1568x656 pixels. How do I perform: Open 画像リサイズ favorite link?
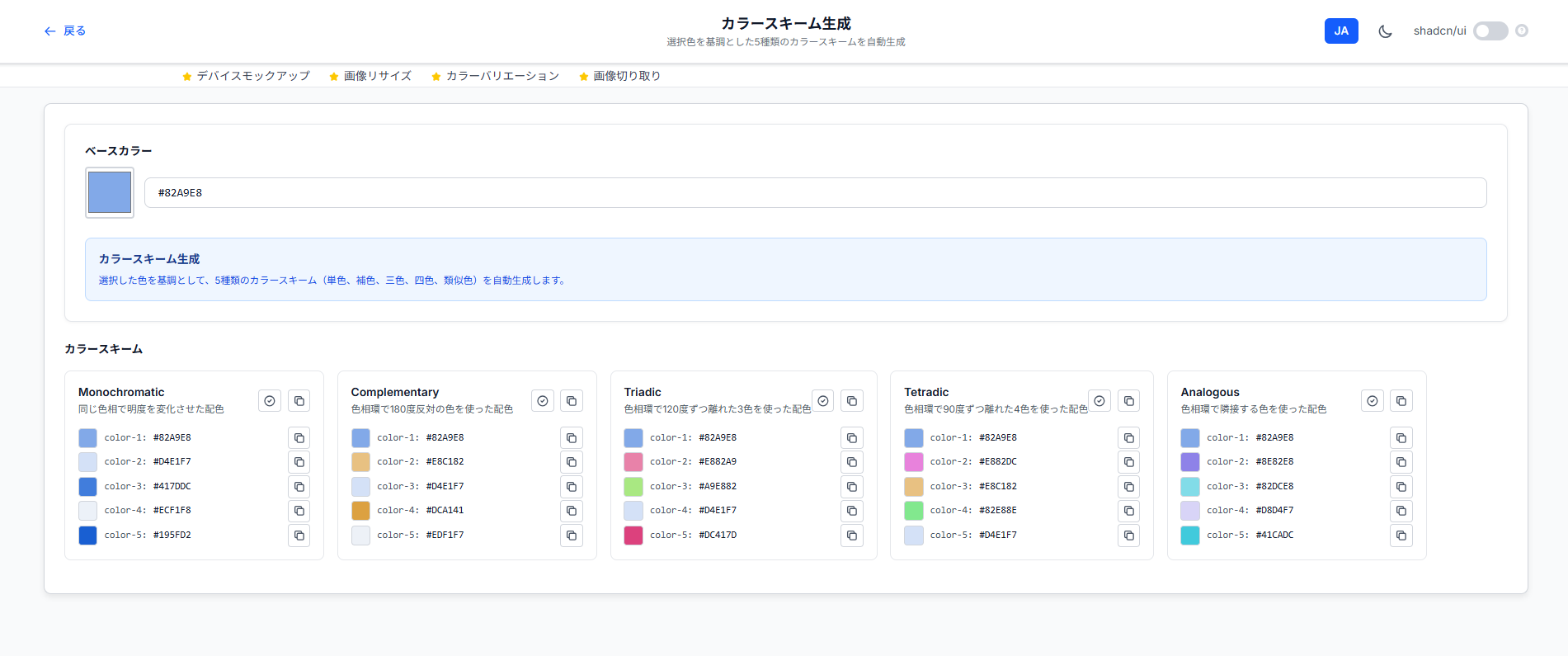[x=370, y=76]
